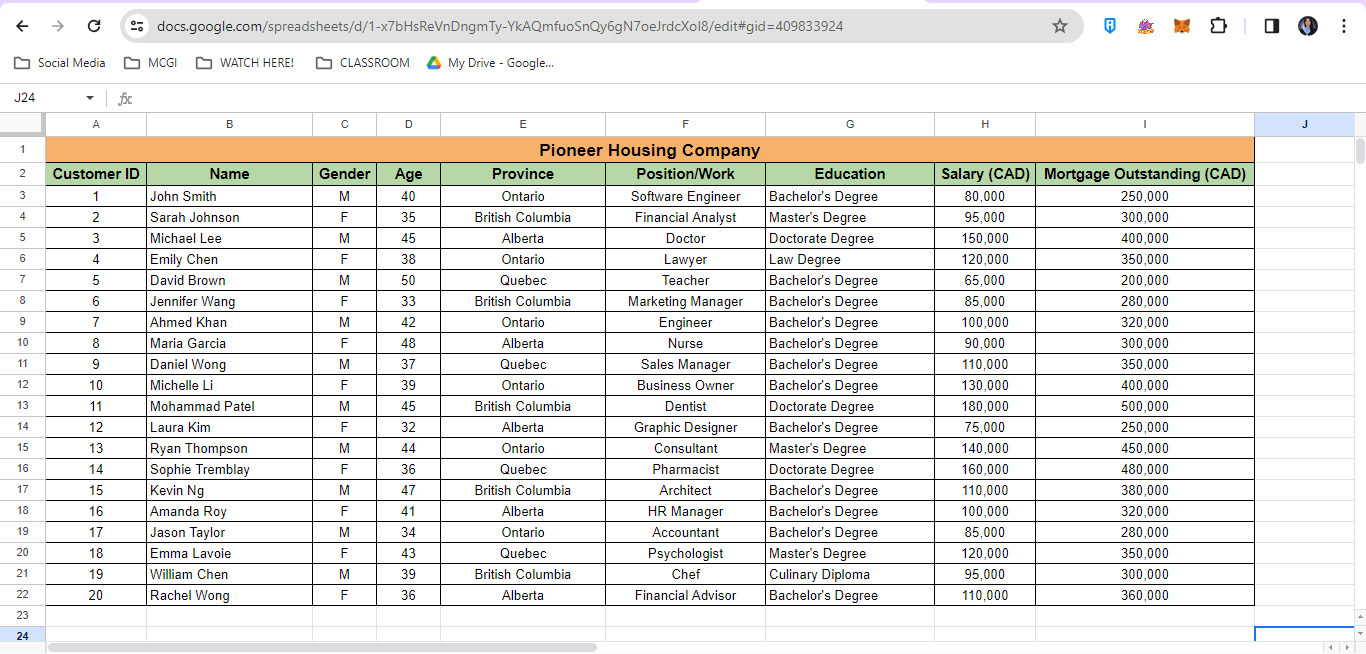This screenshot has width=1366, height=654.
Task: Go back to the previous browser page
Action: click(22, 26)
